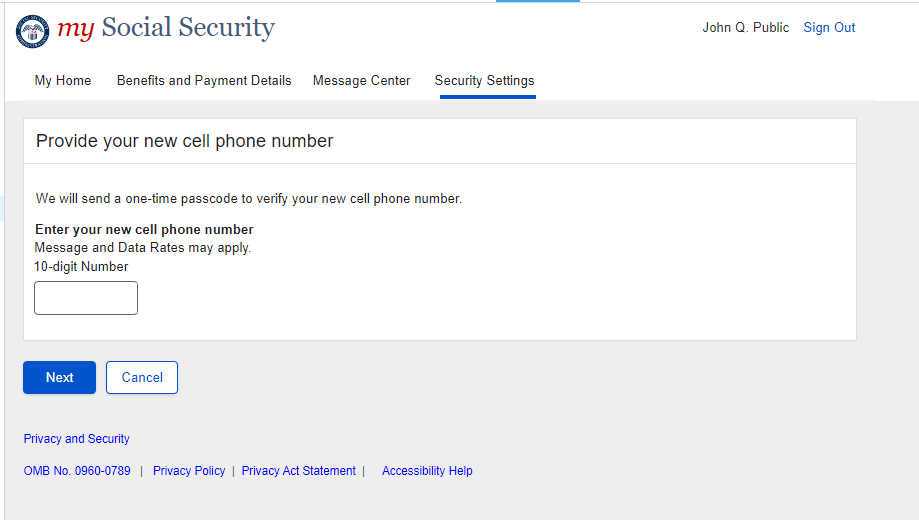
Task: Open the Message Center tab
Action: pyautogui.click(x=361, y=81)
